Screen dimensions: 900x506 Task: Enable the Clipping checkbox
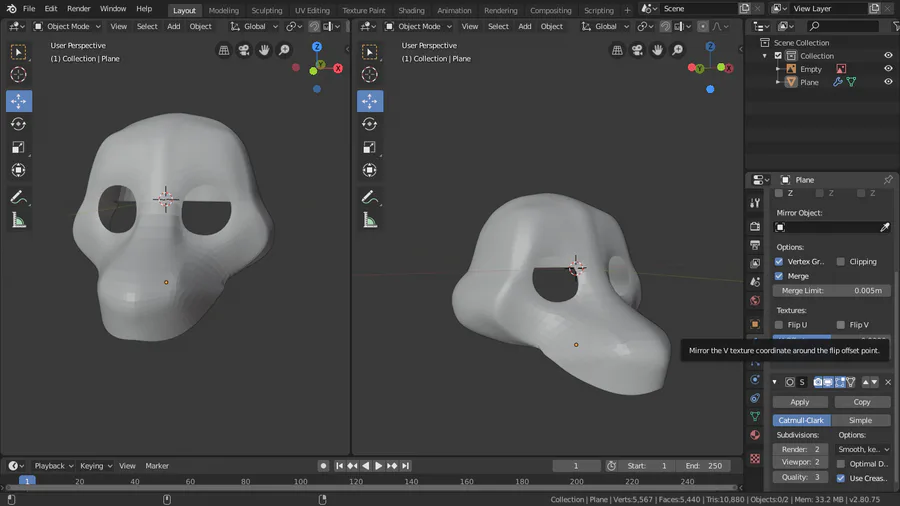(841, 262)
